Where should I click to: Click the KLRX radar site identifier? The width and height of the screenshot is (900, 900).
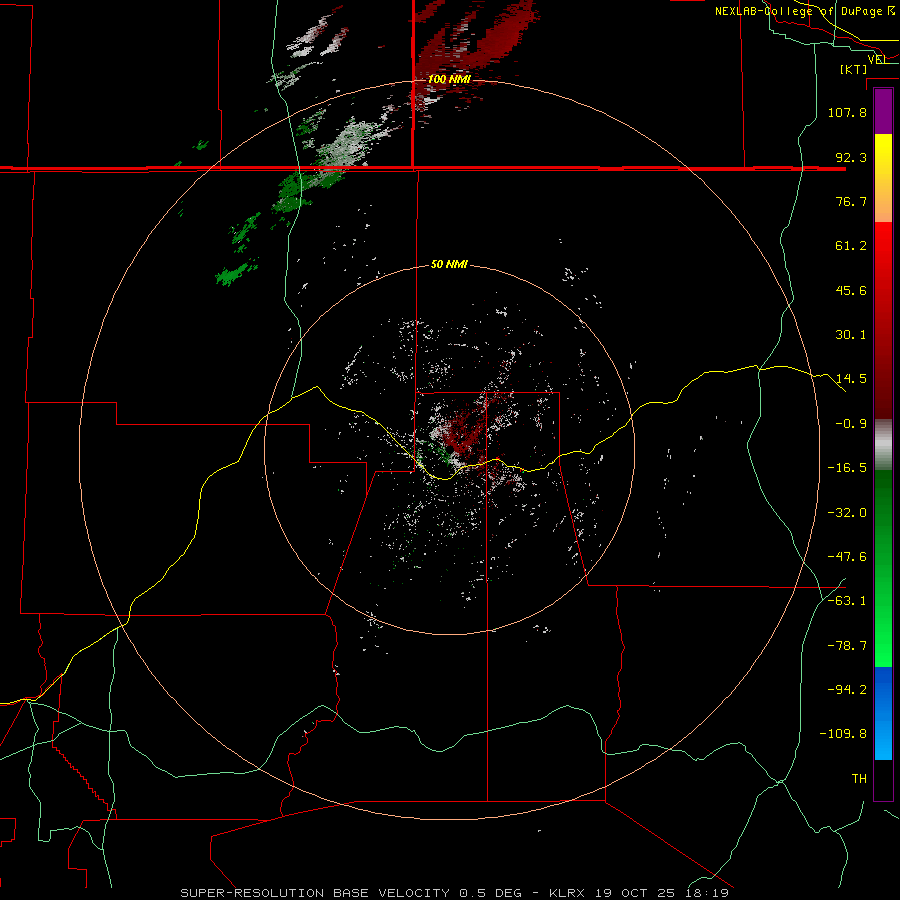tap(568, 893)
